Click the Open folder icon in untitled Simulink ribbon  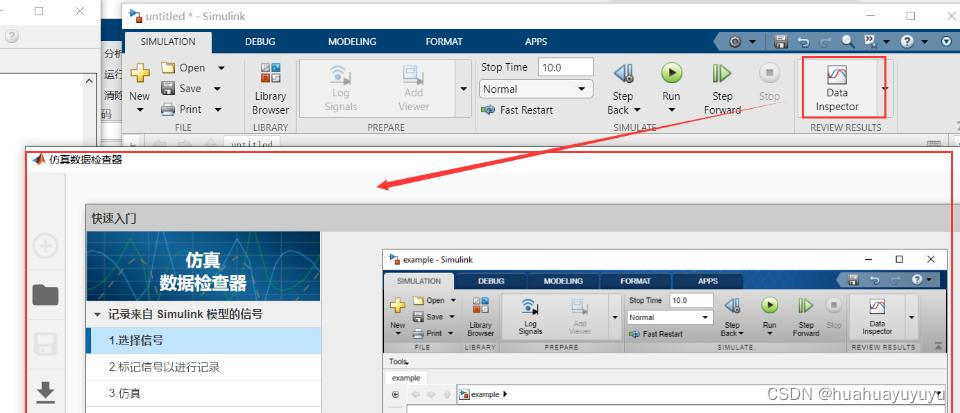[x=168, y=68]
